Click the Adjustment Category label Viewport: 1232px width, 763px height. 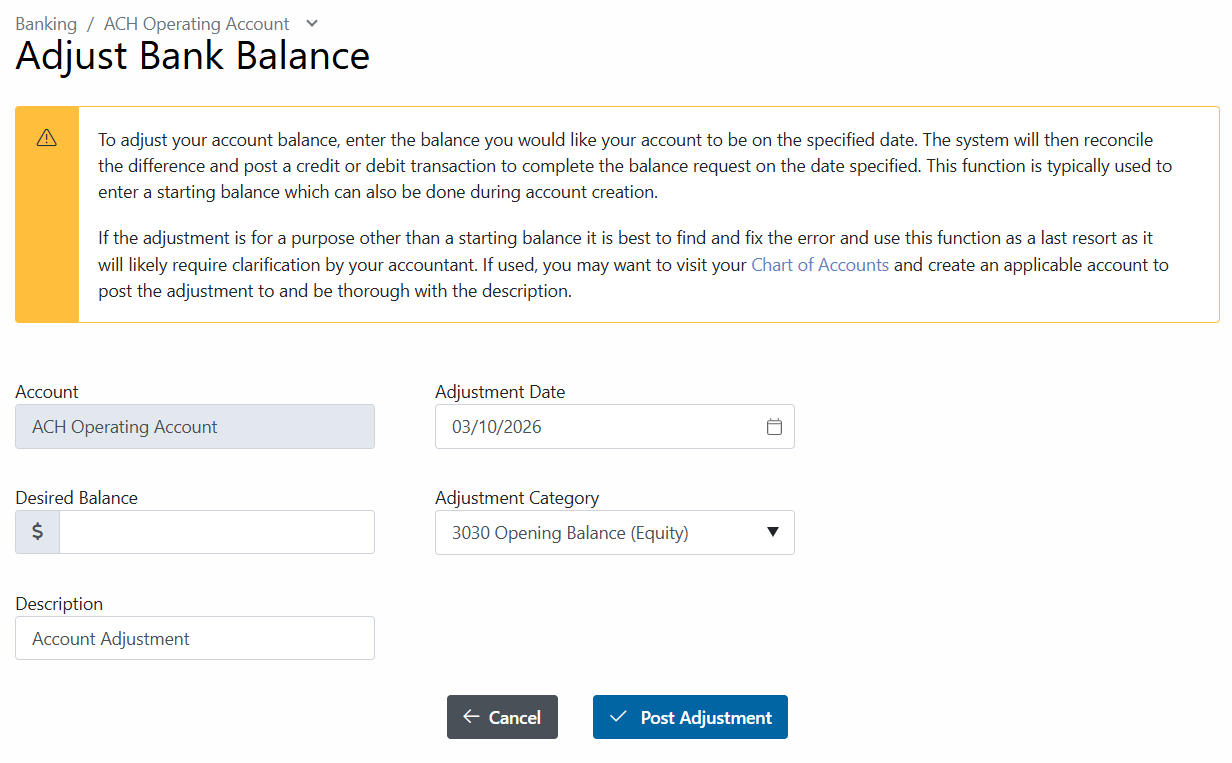pyautogui.click(x=517, y=498)
